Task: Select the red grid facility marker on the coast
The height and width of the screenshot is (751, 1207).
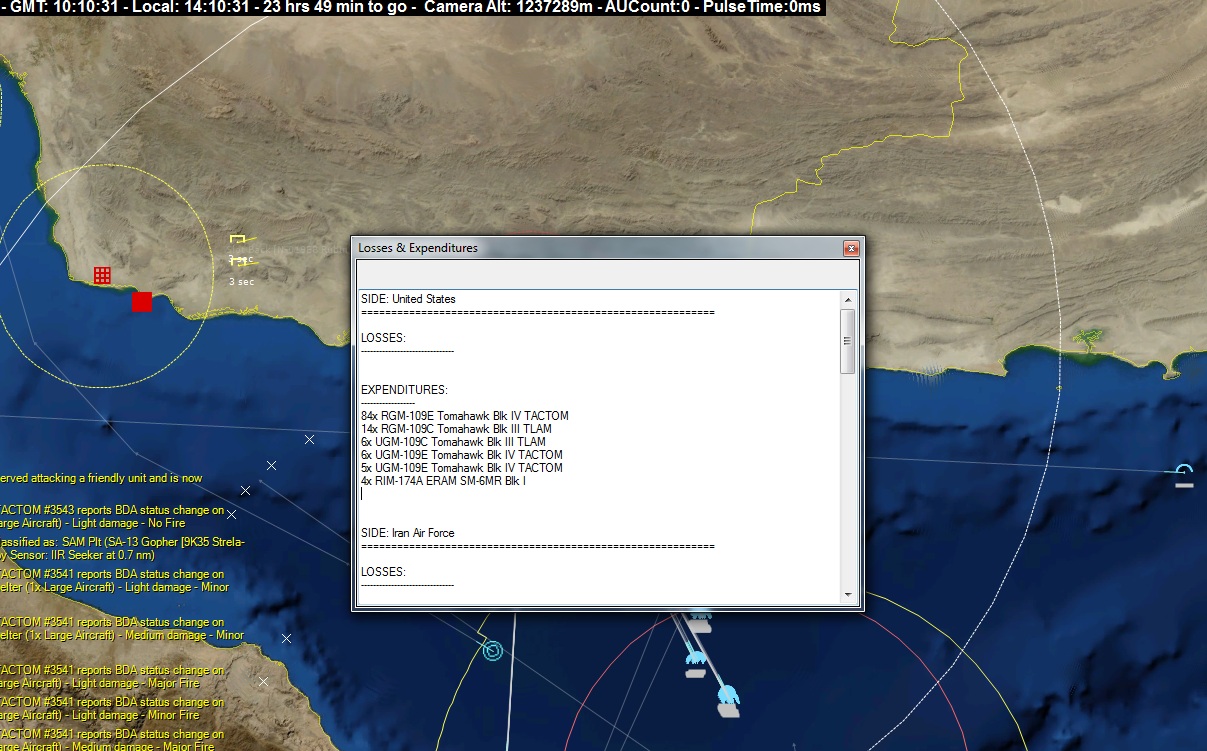Action: (x=101, y=275)
